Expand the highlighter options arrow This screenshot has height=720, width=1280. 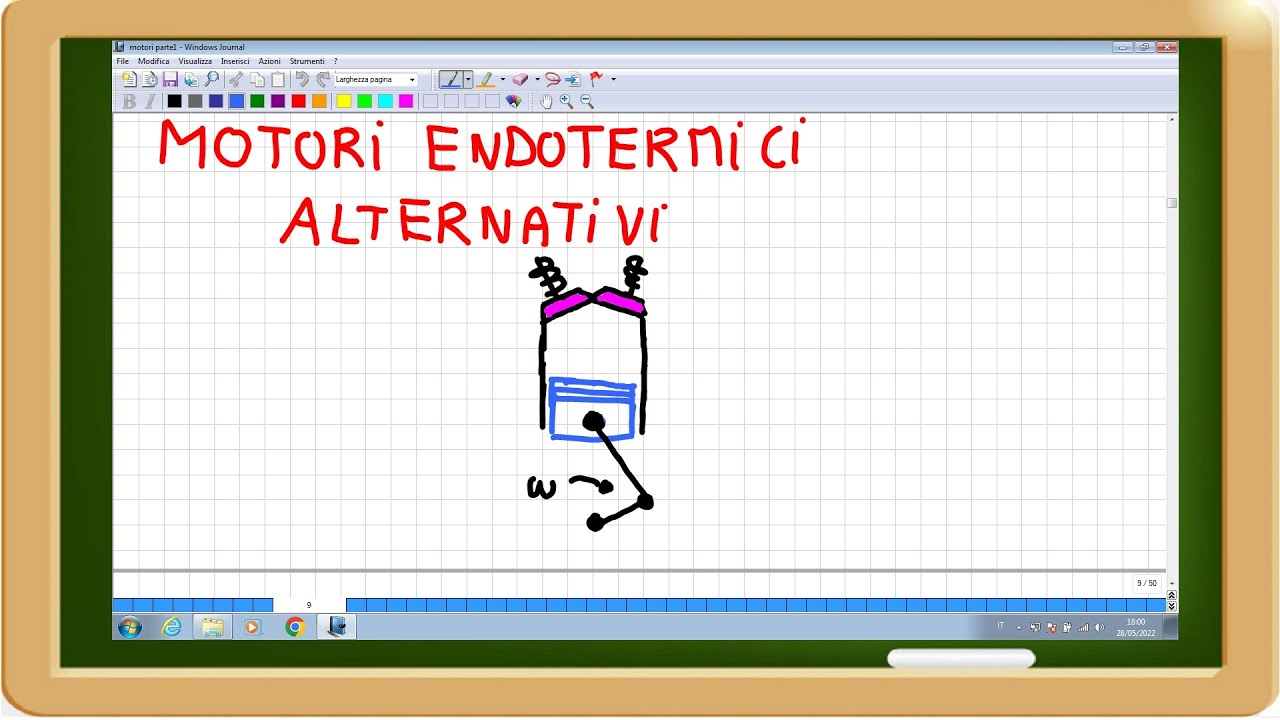pos(503,79)
